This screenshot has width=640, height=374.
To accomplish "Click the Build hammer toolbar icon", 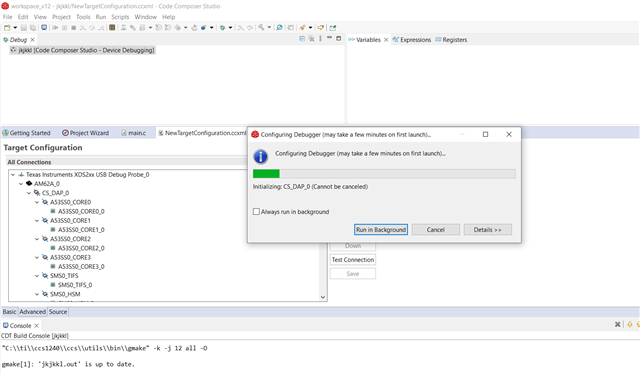I will tap(261, 28).
